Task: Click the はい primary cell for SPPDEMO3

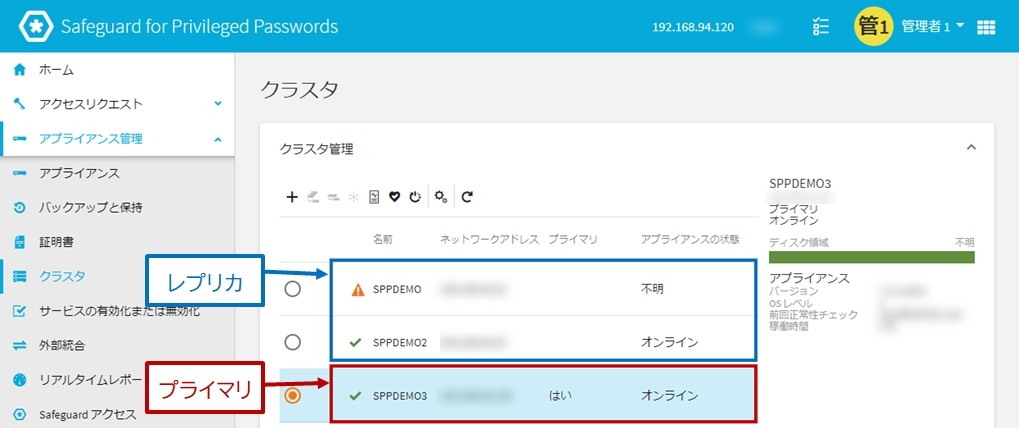Action: click(560, 395)
